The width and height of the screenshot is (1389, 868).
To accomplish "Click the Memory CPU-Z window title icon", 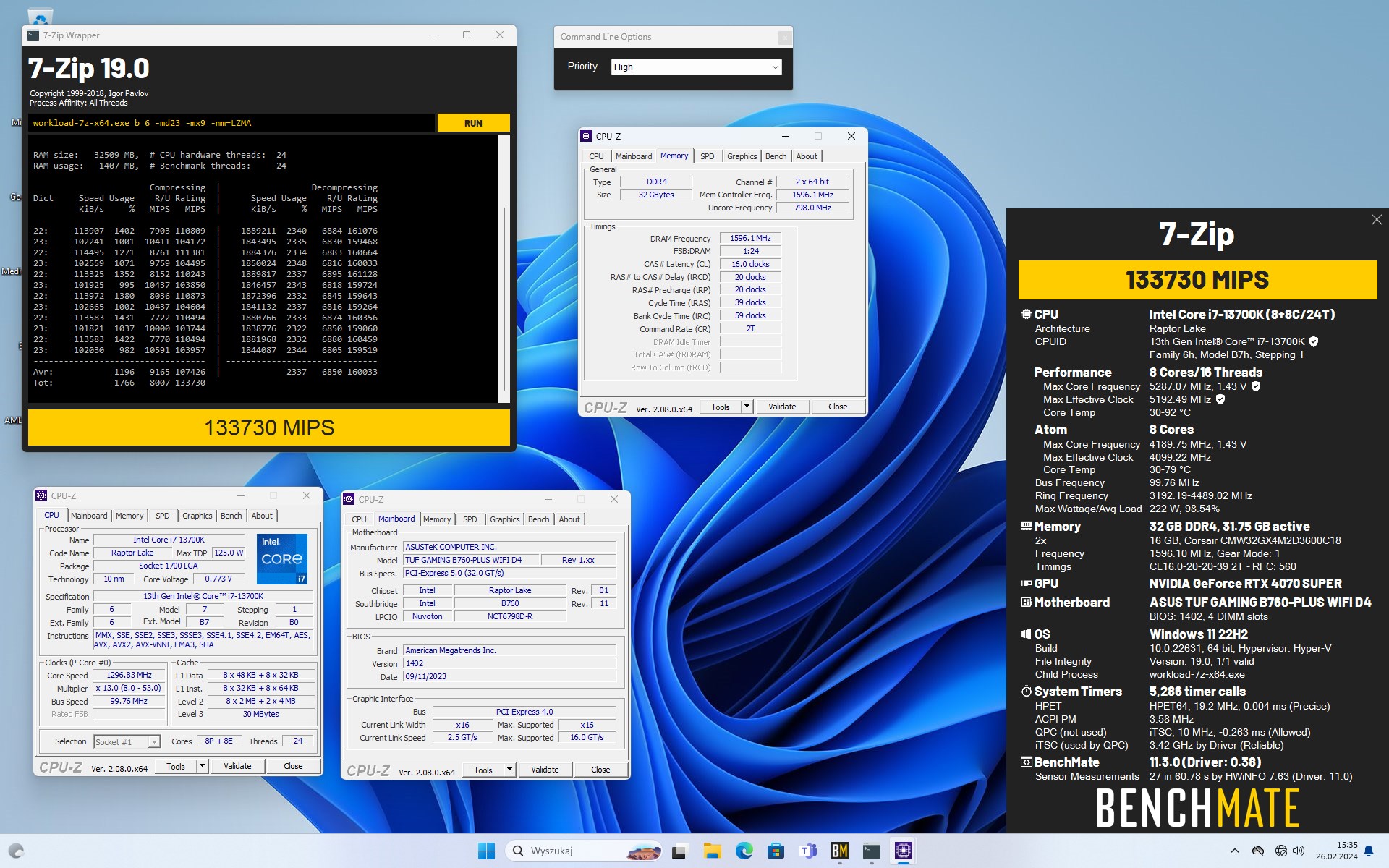I will tap(587, 136).
